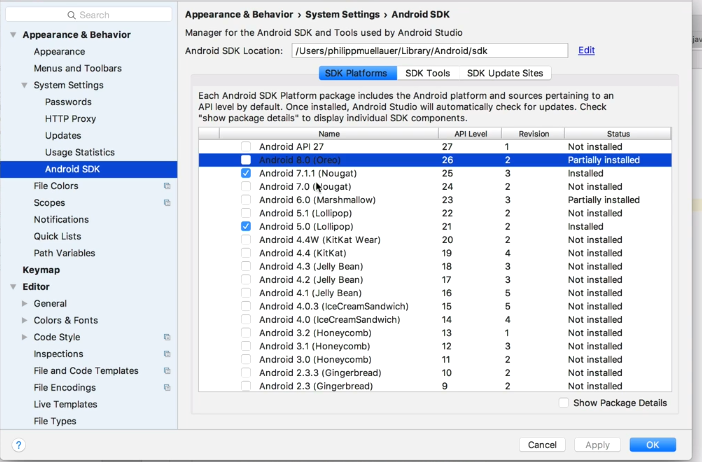This screenshot has width=702, height=462.
Task: Check the Android 4.4 (KitKat) checkbox
Action: [246, 253]
